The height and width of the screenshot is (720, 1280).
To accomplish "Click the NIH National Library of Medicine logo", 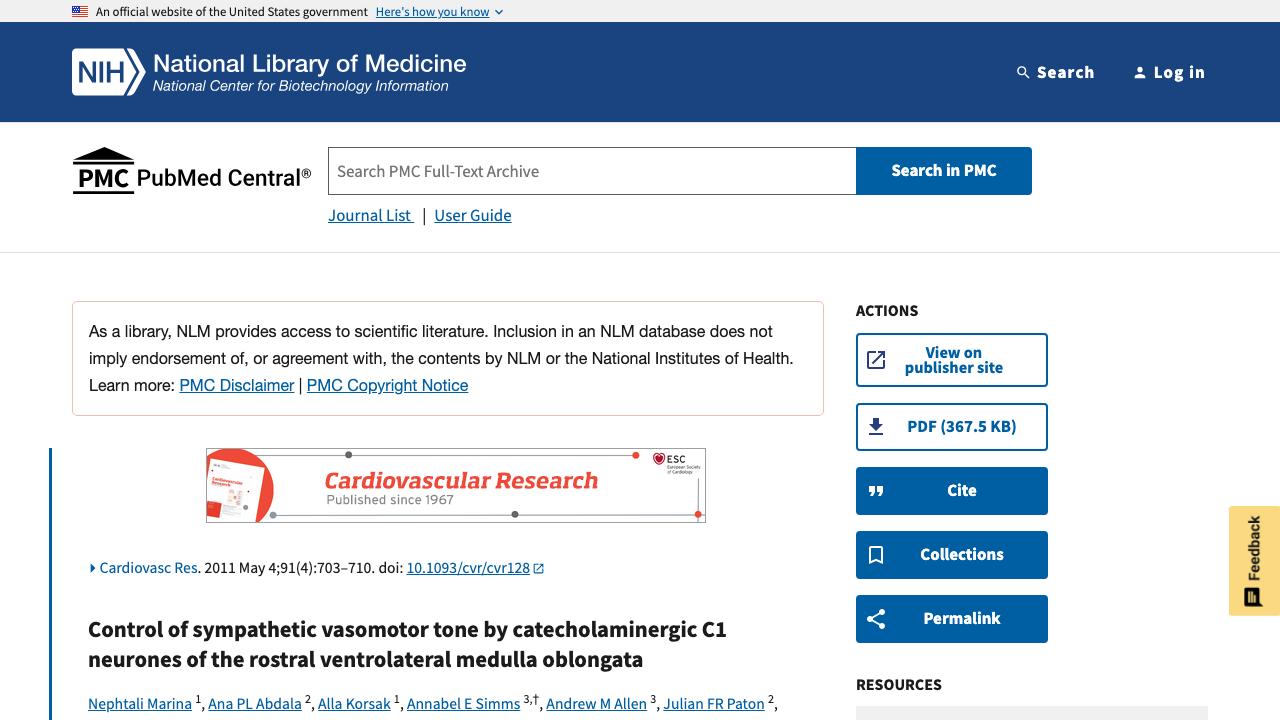I will [x=269, y=72].
